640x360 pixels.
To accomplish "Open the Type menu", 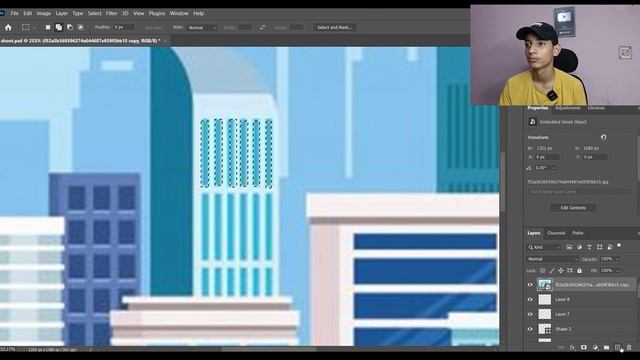I will [x=78, y=13].
